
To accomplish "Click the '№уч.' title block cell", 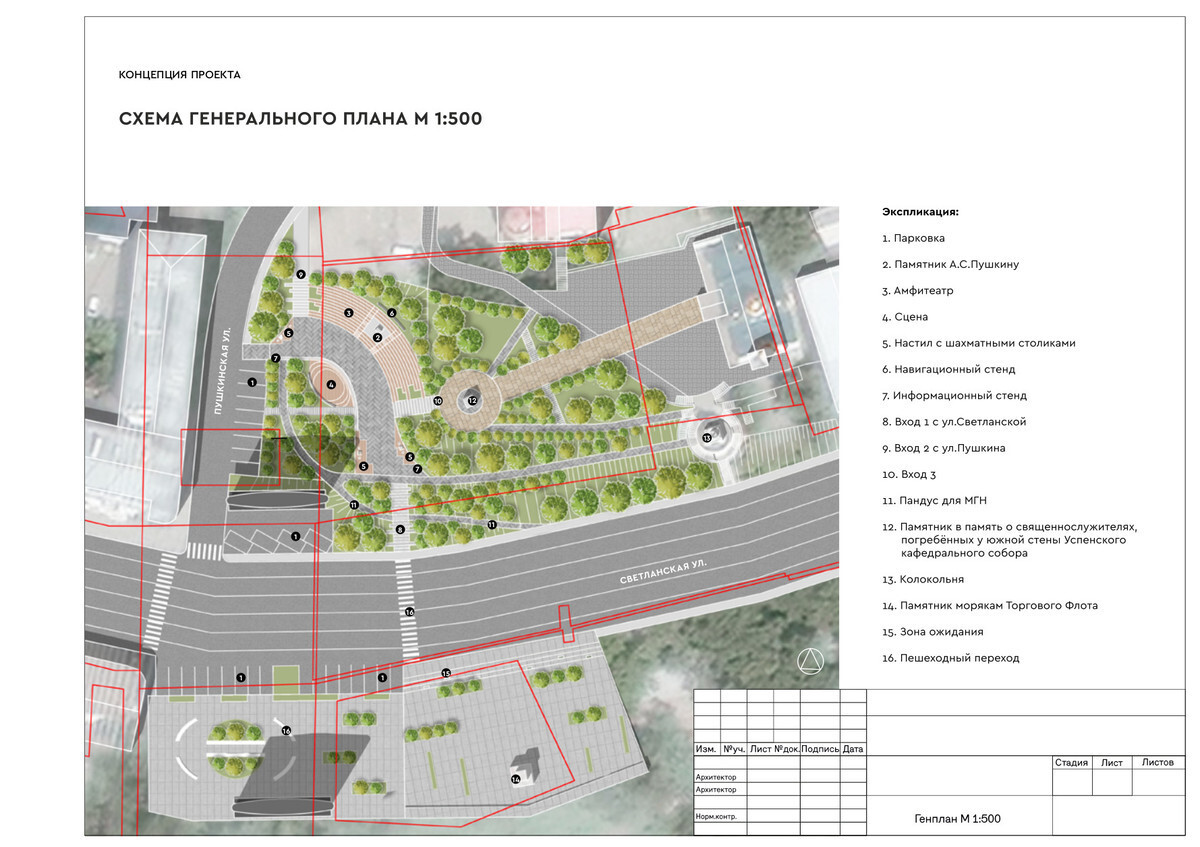I will (x=734, y=748).
